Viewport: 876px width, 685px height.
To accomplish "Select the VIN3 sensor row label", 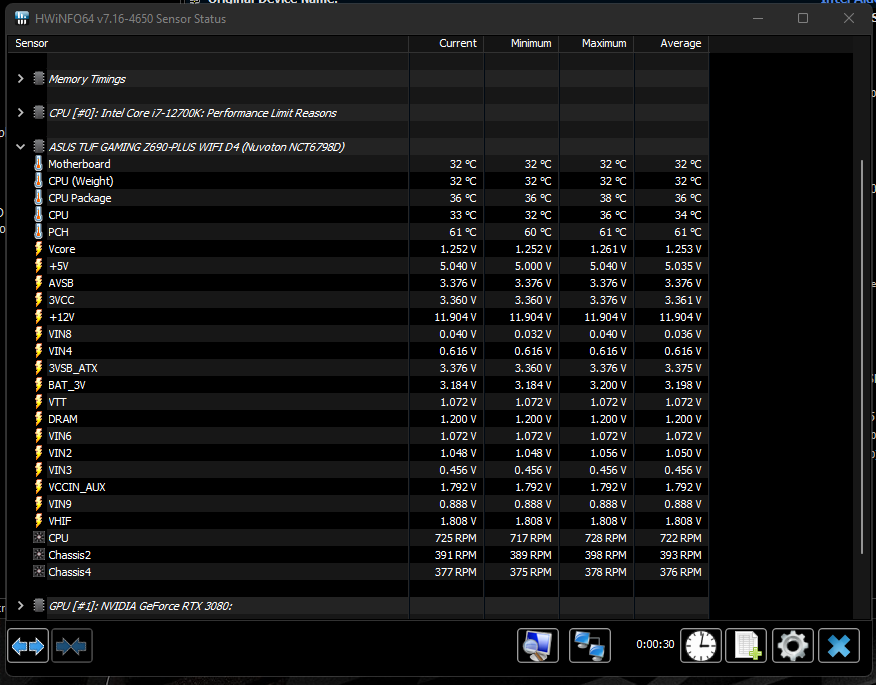I will tap(60, 470).
